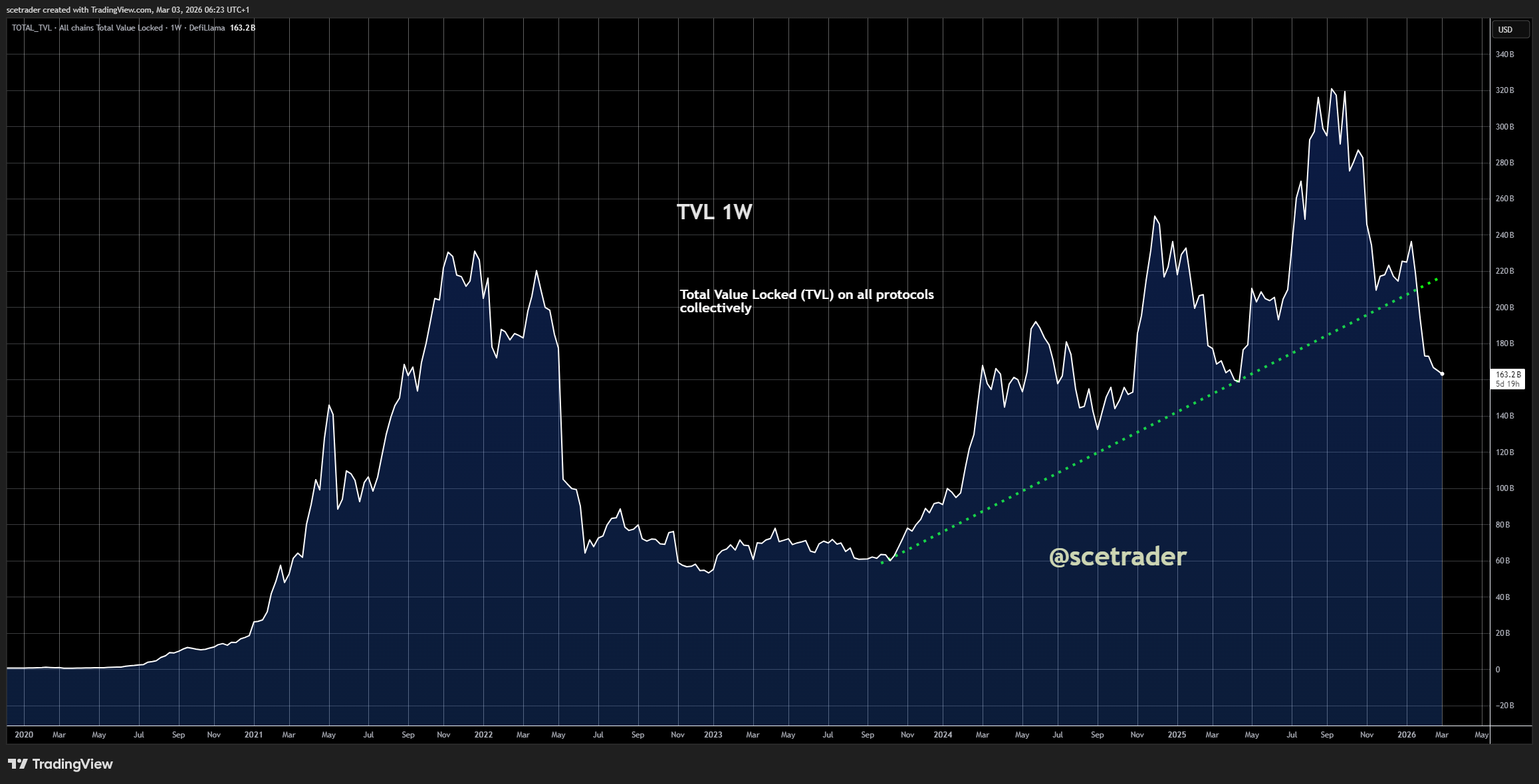Viewport: 1539px width, 784px height.
Task: Click the DefiLlama source label
Action: (x=207, y=28)
